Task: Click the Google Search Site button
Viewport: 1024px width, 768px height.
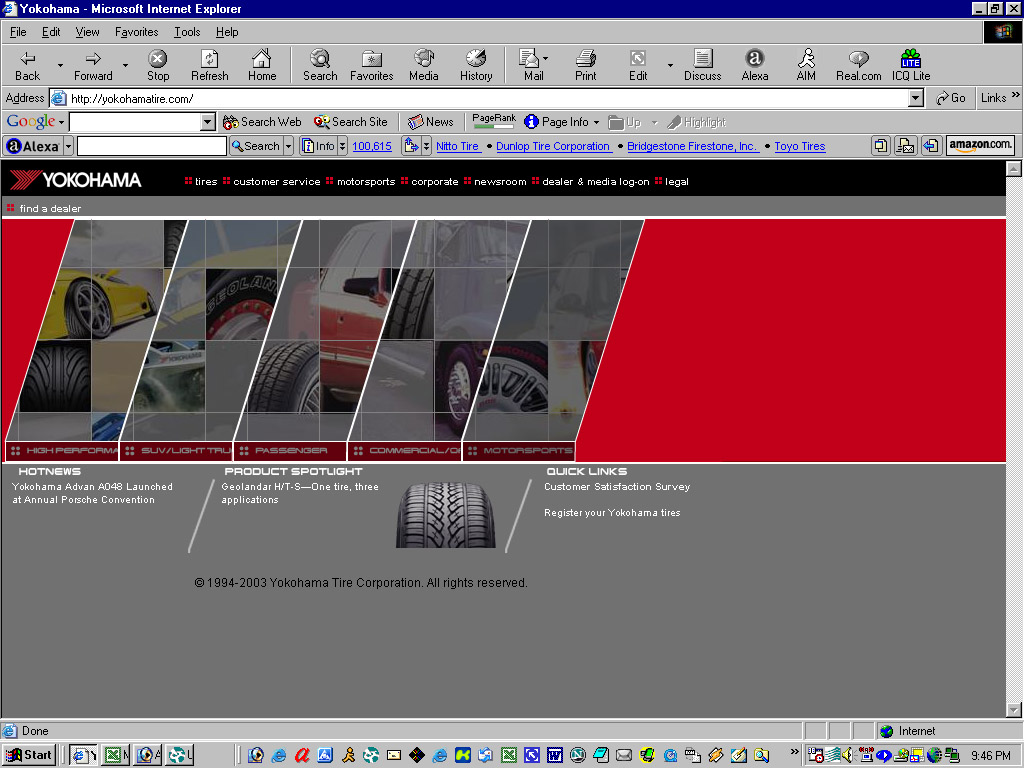Action: click(351, 122)
